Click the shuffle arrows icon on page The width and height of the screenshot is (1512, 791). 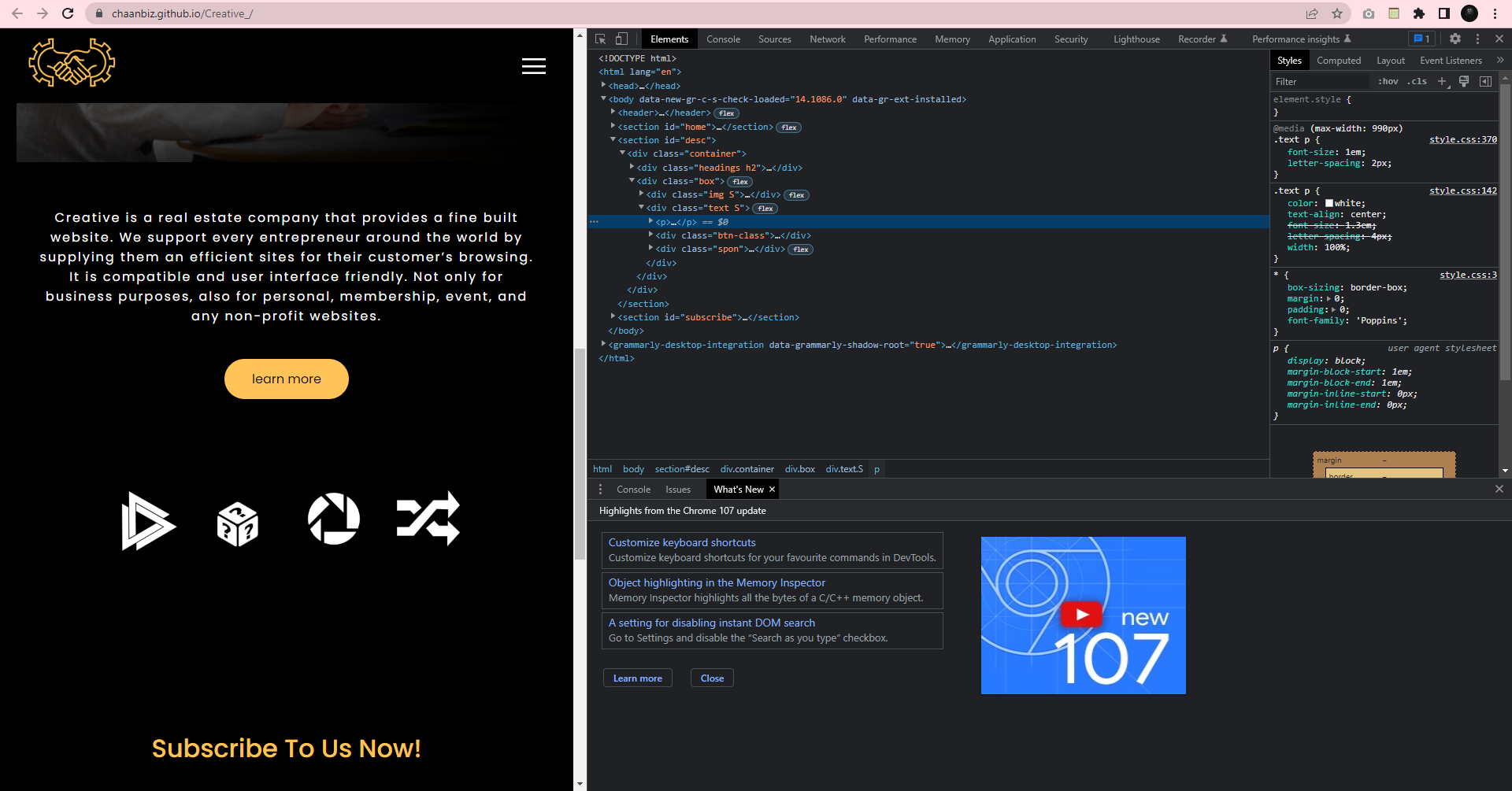[428, 519]
